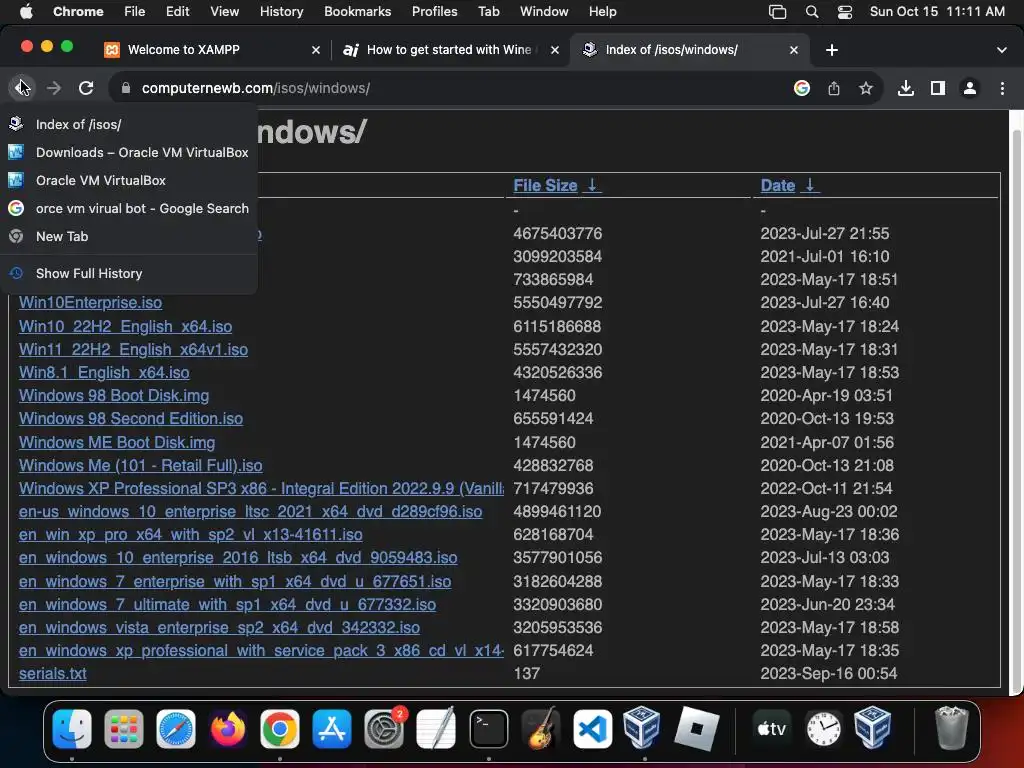The image size is (1024, 768).
Task: Open Windows 98 Boot Disk.img link
Action: pyautogui.click(x=114, y=395)
